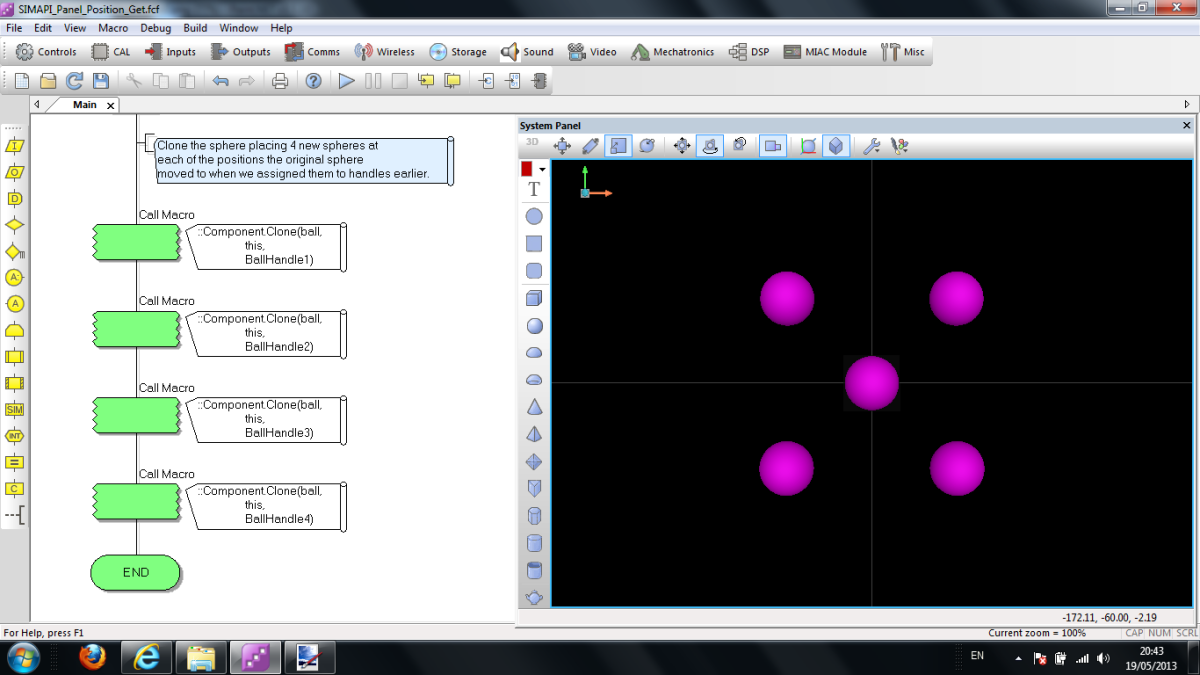This screenshot has width=1200, height=675.
Task: Select the Calculation icon in flowchart toolbar
Action: click(x=15, y=462)
